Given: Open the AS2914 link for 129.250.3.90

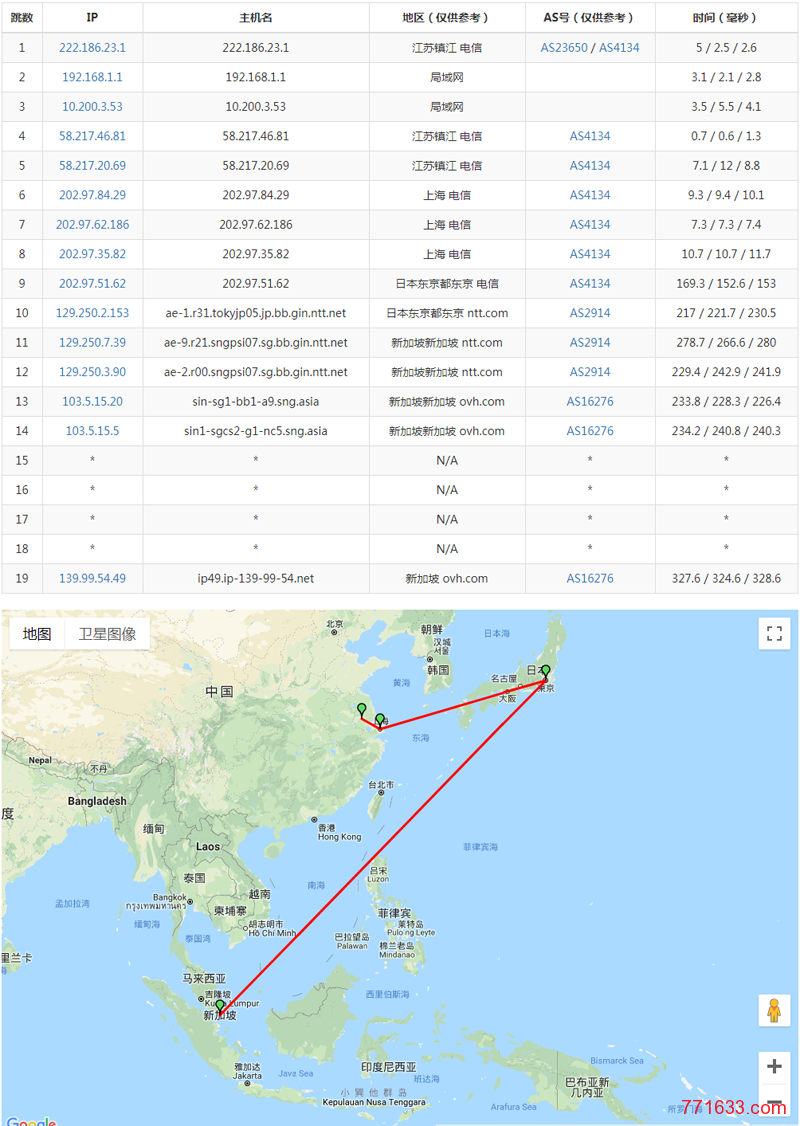Looking at the screenshot, I should (590, 372).
